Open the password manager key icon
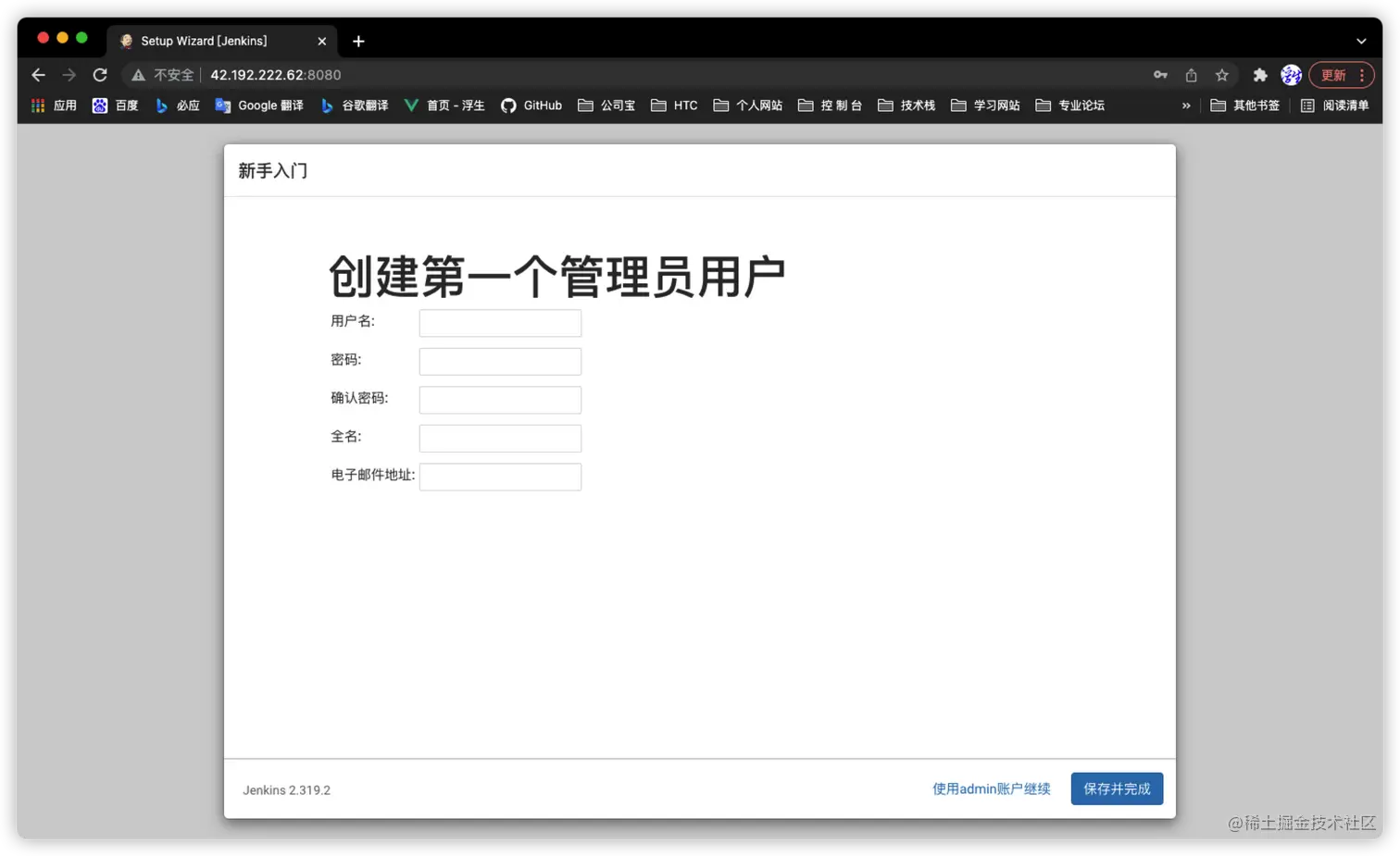The image size is (1400, 856). click(1160, 75)
